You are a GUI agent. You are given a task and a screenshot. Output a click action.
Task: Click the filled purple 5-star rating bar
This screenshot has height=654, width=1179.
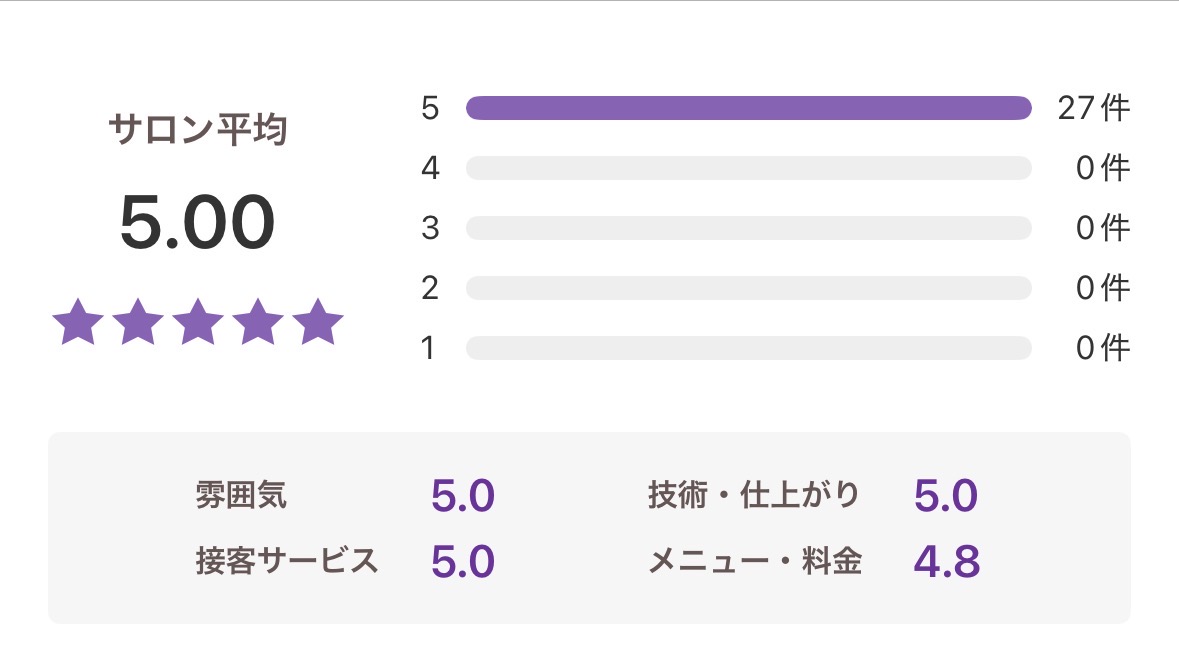coord(748,108)
